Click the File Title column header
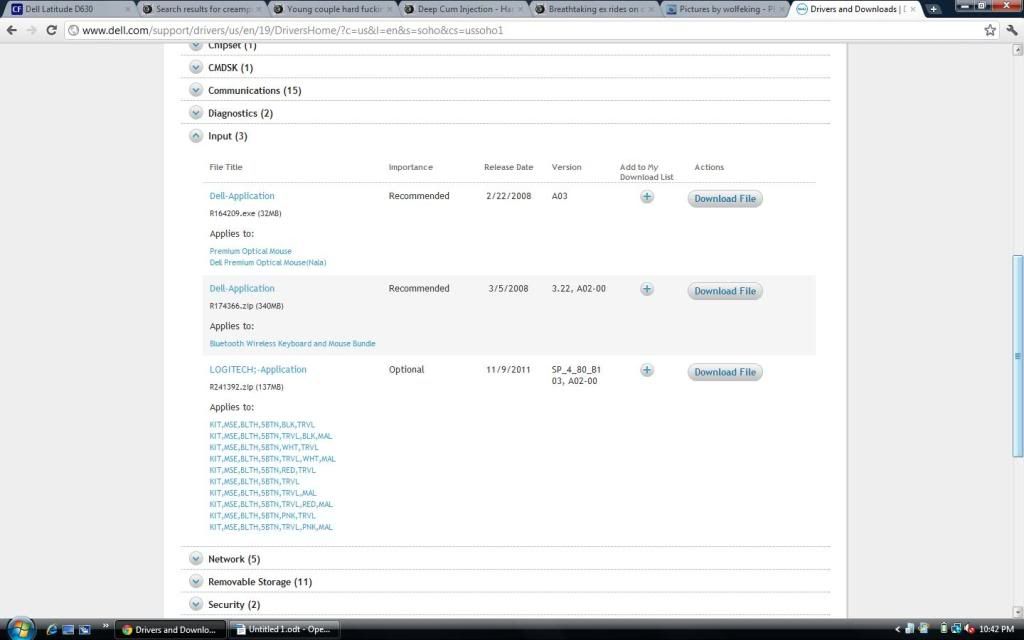Viewport: 1024px width, 640px height. tap(225, 167)
